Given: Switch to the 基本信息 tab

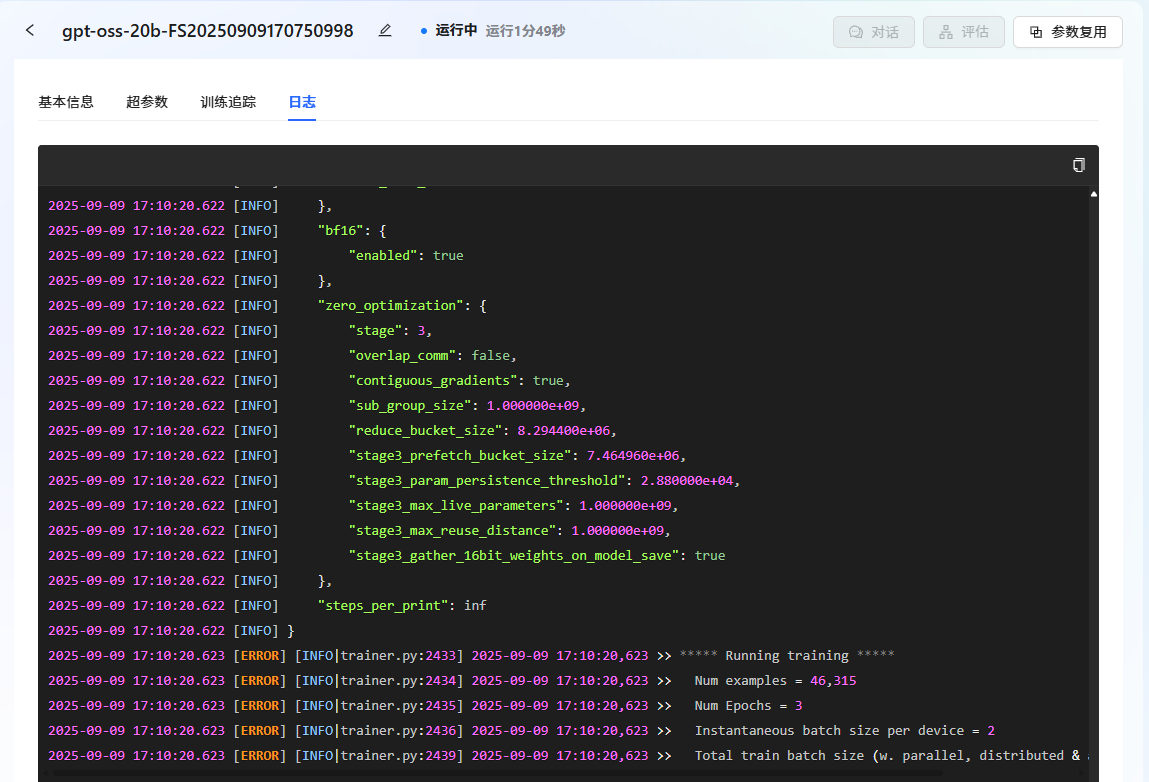Looking at the screenshot, I should (66, 102).
